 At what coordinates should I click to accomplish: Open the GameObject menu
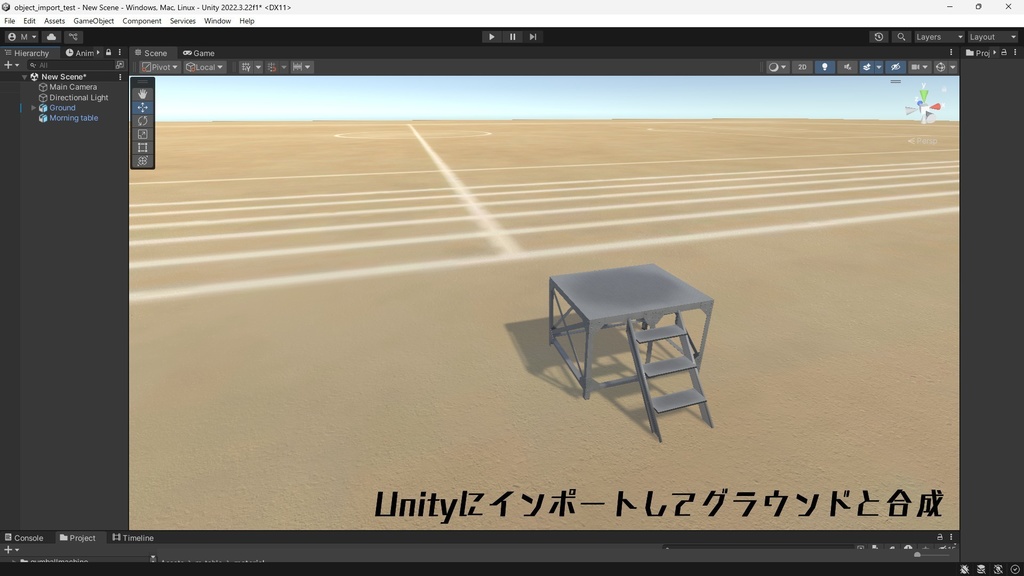[x=92, y=20]
